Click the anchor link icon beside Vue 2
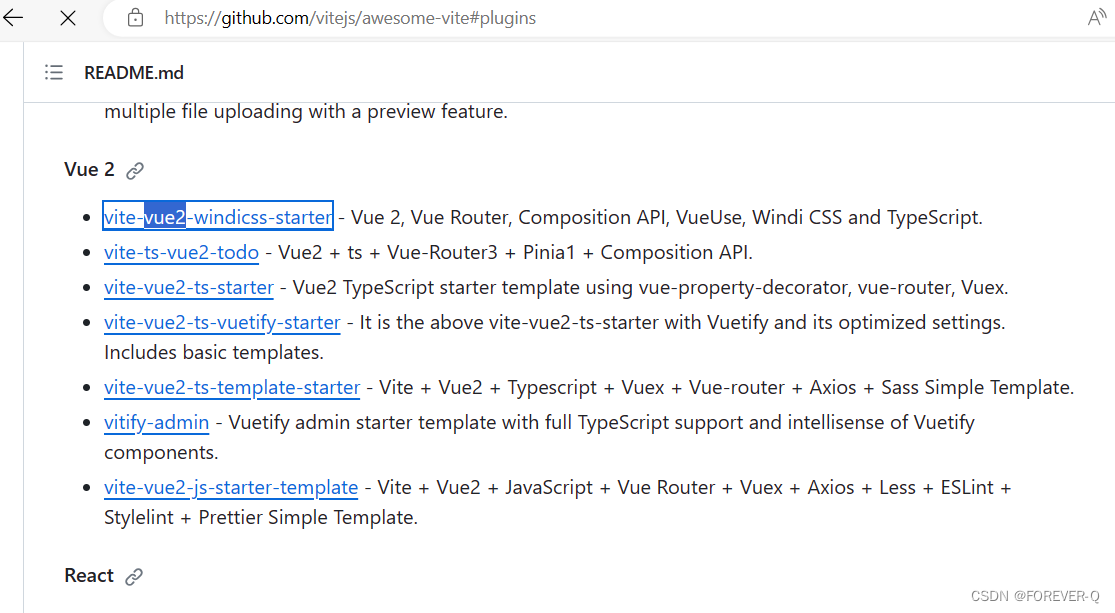 coord(135,170)
